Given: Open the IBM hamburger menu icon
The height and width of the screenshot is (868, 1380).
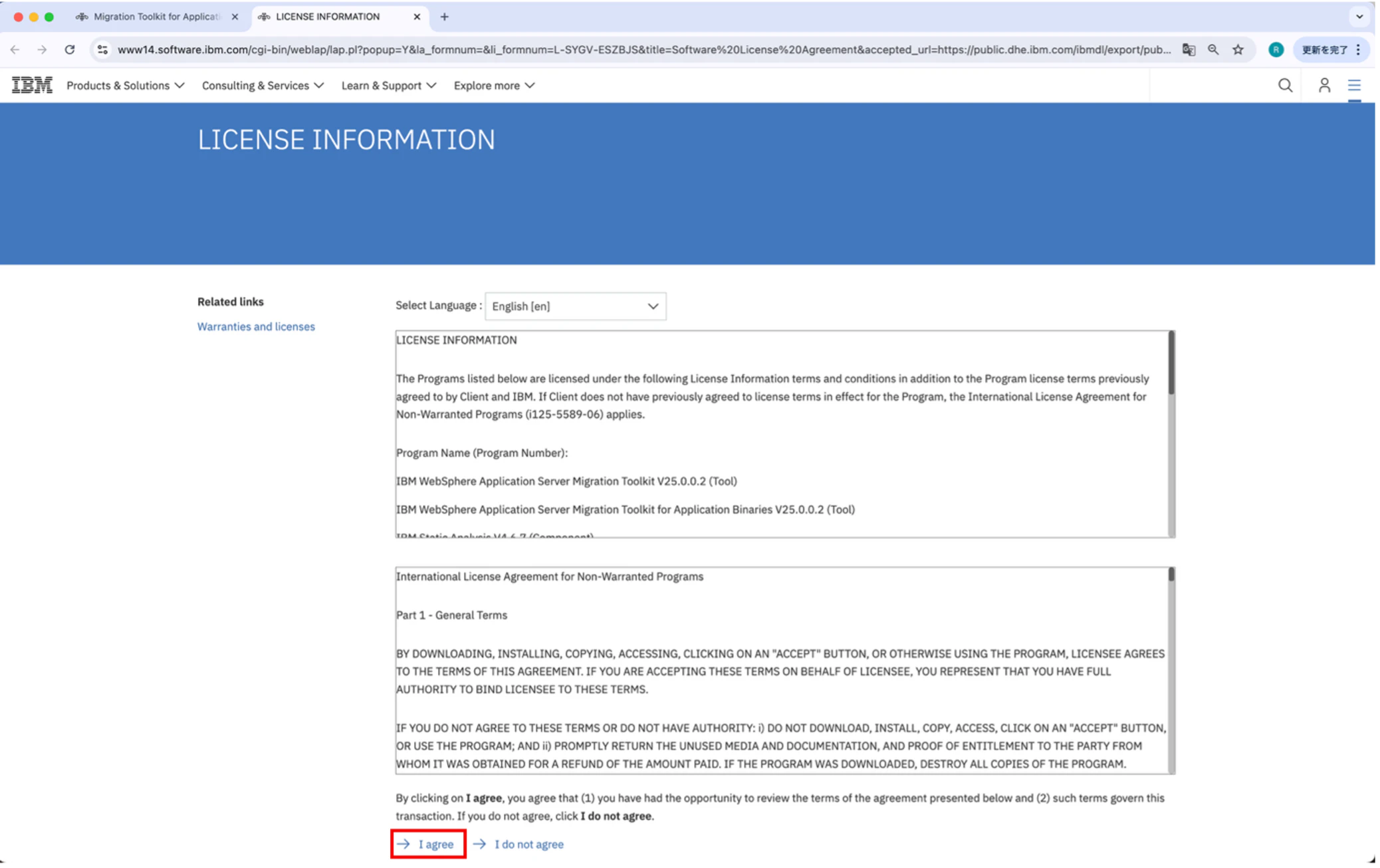Looking at the screenshot, I should pos(1354,85).
